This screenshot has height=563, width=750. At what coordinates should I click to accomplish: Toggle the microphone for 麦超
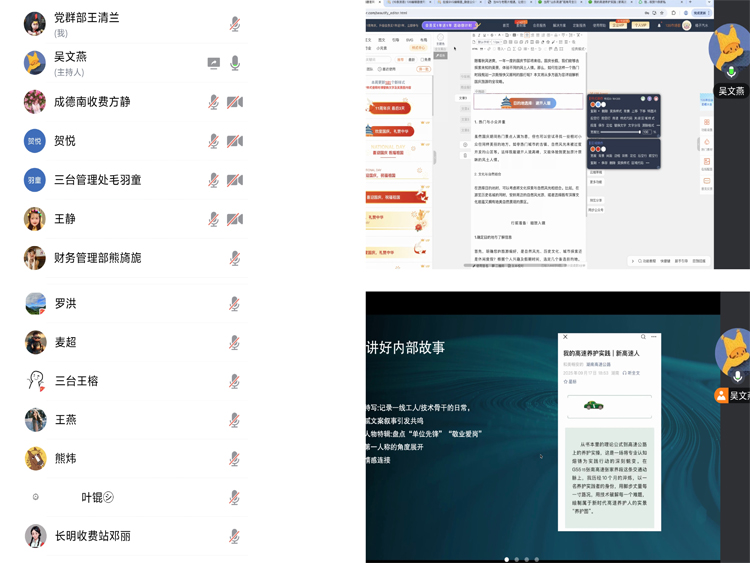pos(235,342)
